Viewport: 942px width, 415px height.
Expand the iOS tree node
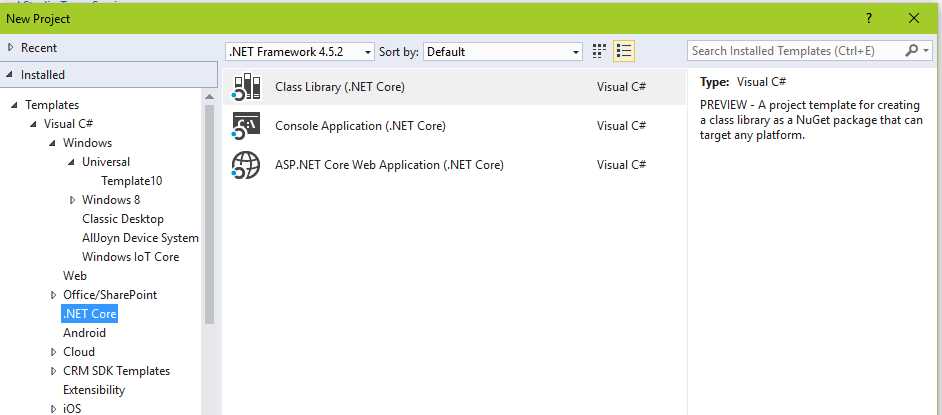coord(53,409)
